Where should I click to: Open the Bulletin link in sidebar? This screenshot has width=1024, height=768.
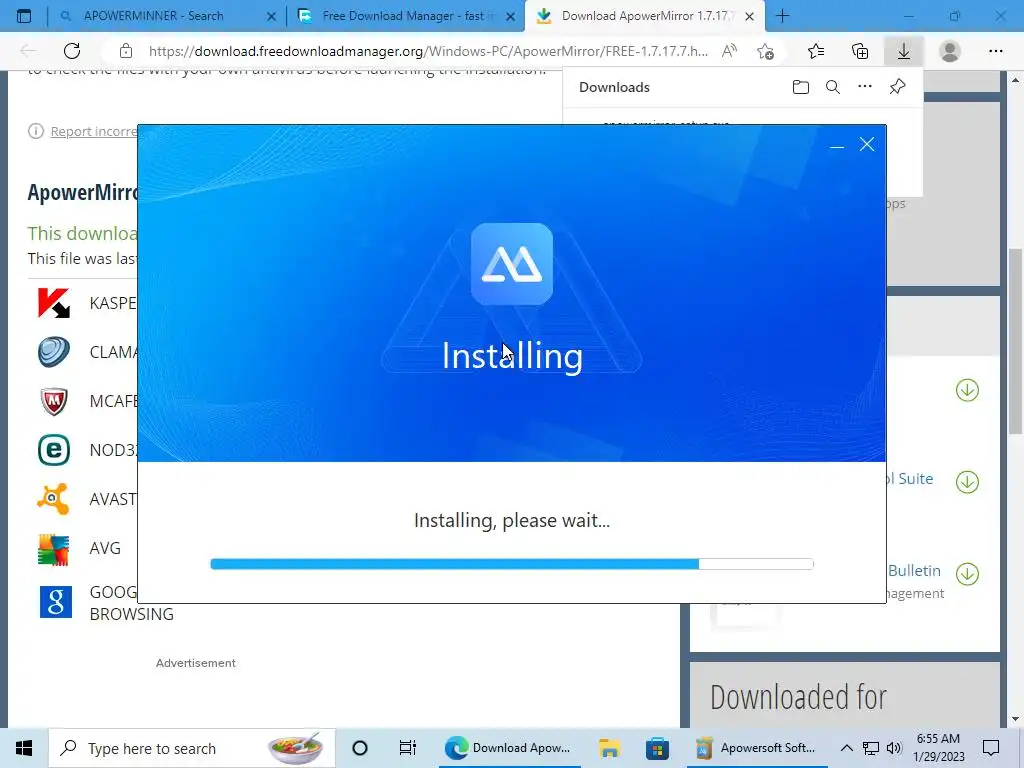click(914, 571)
